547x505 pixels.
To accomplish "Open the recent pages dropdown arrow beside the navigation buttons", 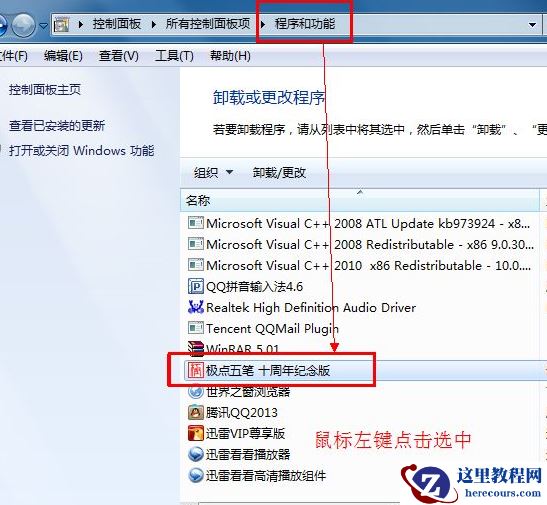I will point(44,26).
